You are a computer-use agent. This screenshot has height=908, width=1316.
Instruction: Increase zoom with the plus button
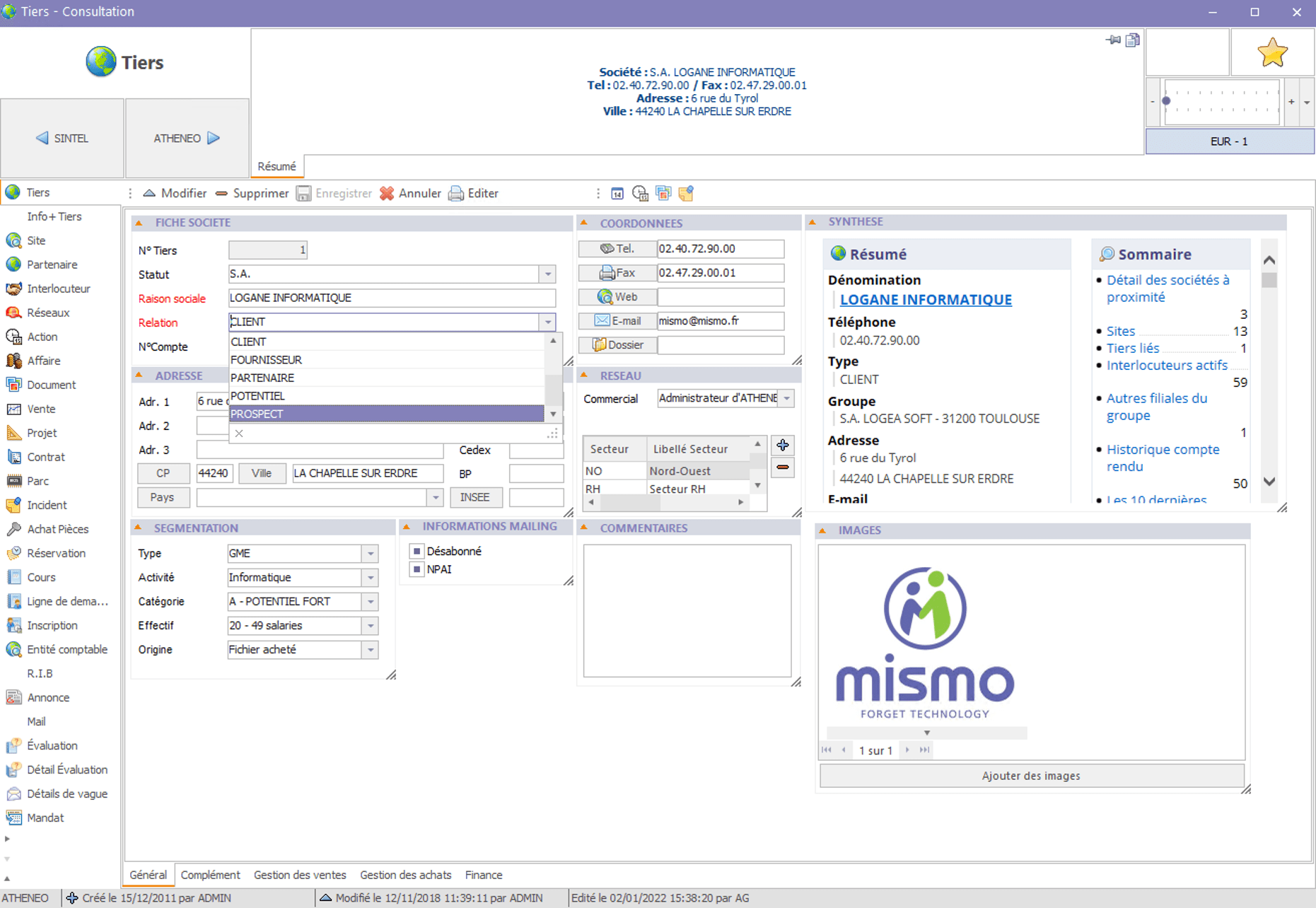pos(1291,102)
